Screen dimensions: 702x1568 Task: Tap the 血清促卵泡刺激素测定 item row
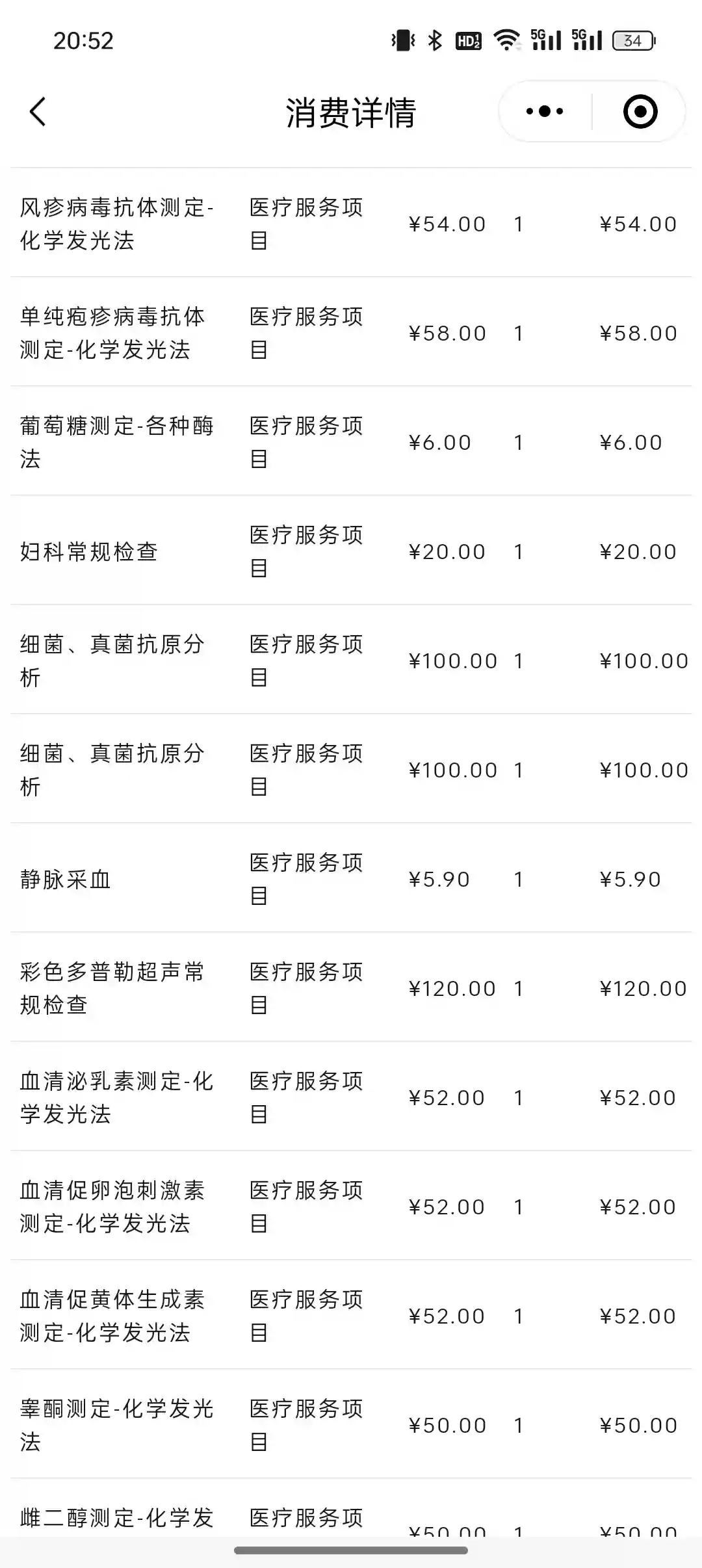click(112, 1207)
